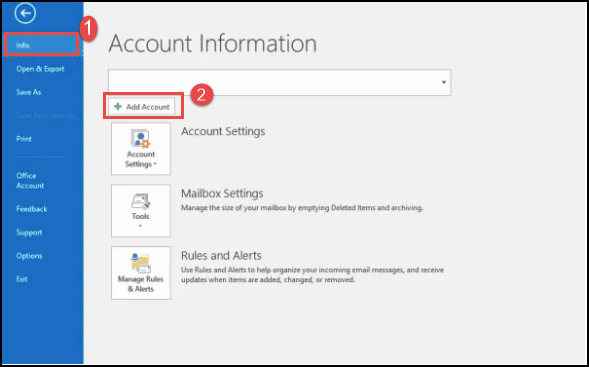Click the rules description about incoming email
This screenshot has width=589, height=367.
(x=313, y=275)
